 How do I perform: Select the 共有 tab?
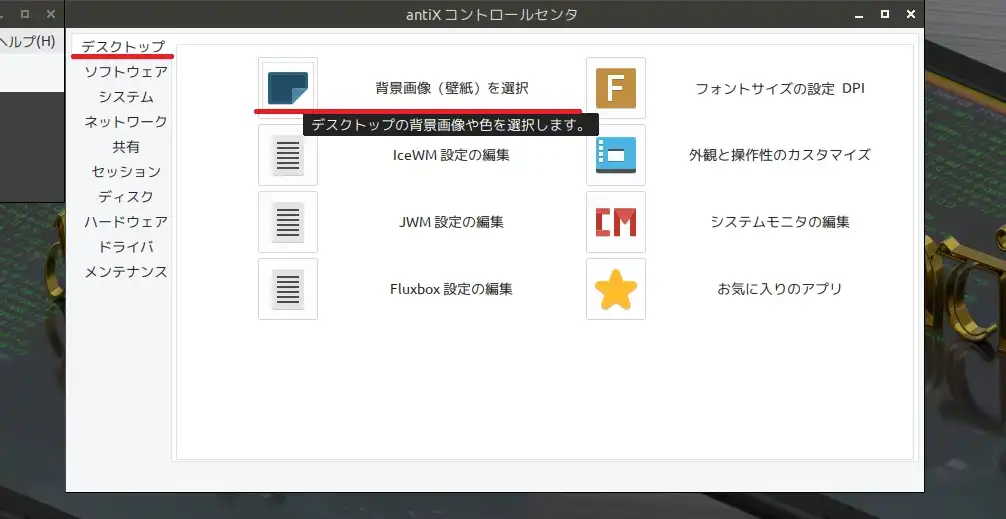pyautogui.click(x=125, y=147)
